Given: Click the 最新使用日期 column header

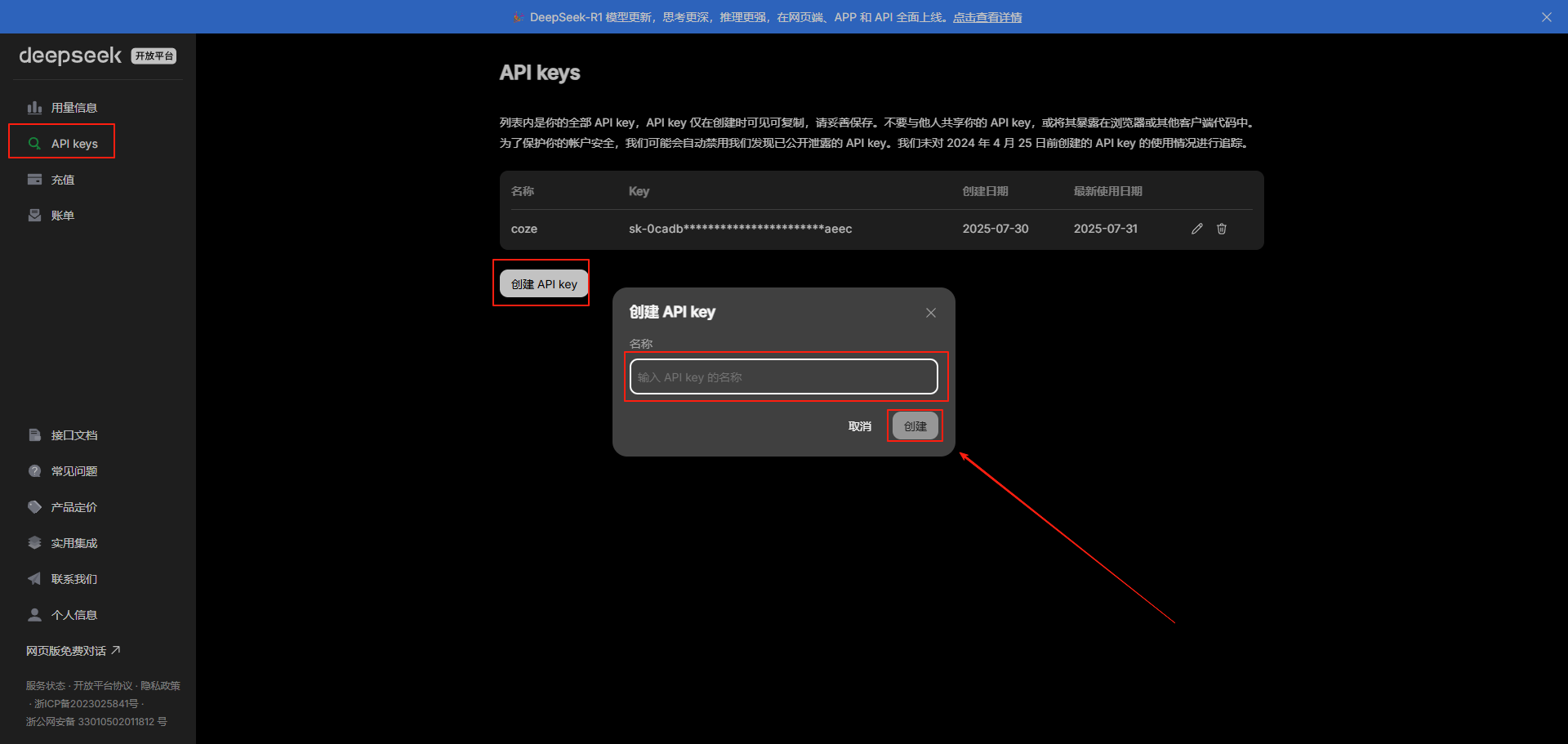Looking at the screenshot, I should 1108,191.
